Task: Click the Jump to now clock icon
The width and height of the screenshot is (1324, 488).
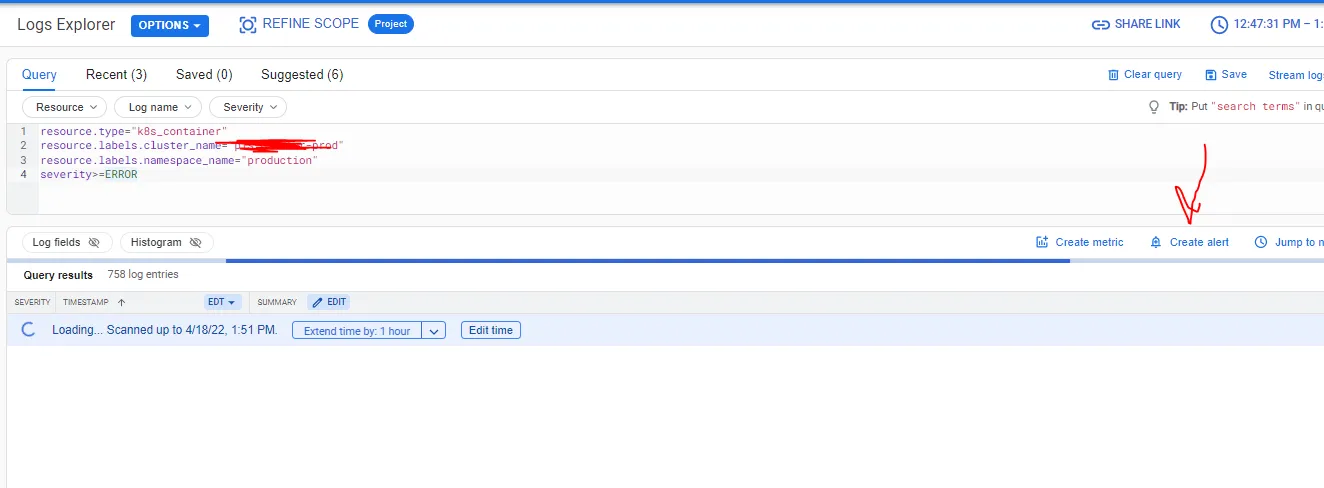Action: click(1261, 242)
